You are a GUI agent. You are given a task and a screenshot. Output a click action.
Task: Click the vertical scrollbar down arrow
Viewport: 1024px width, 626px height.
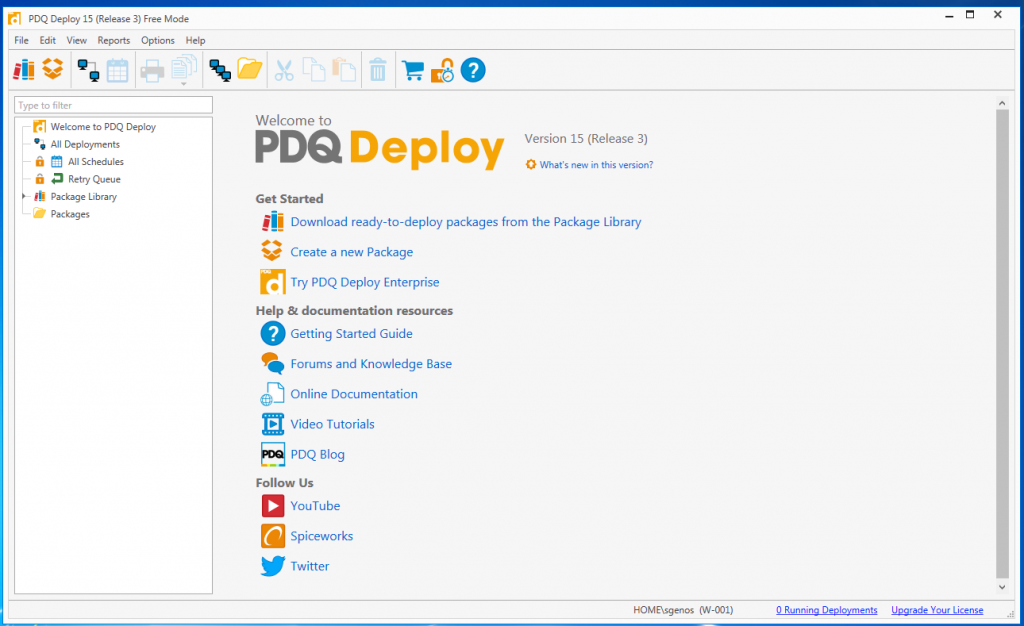pos(1002,587)
